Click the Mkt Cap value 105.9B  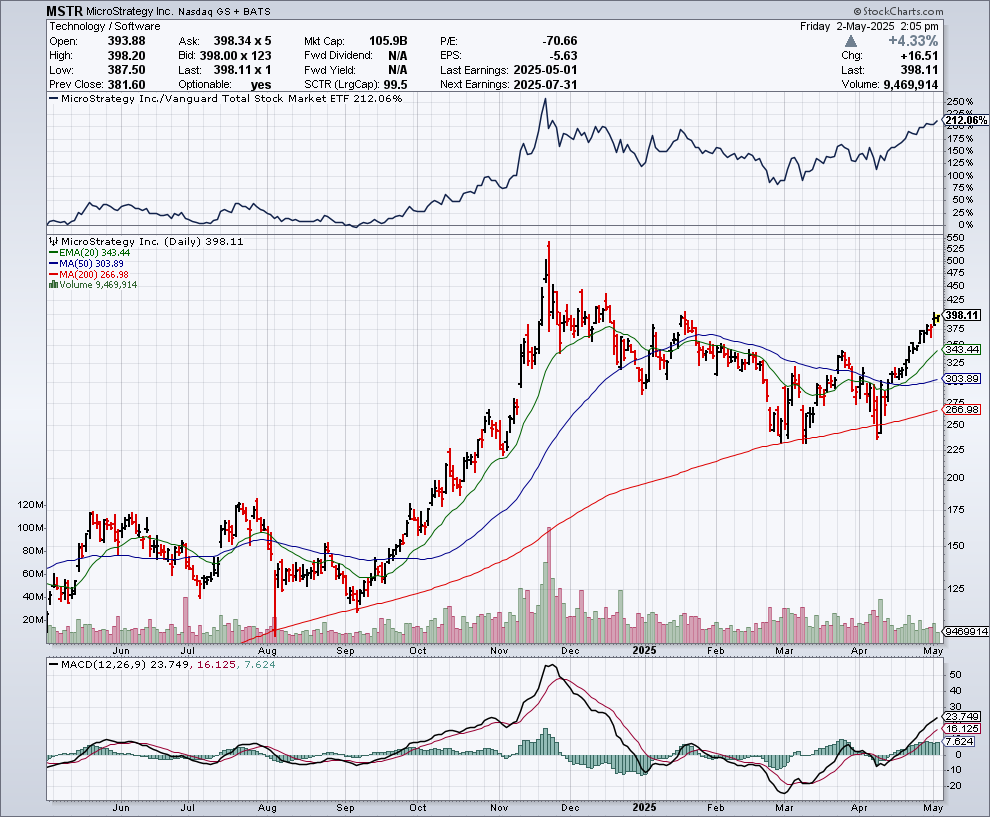(388, 40)
